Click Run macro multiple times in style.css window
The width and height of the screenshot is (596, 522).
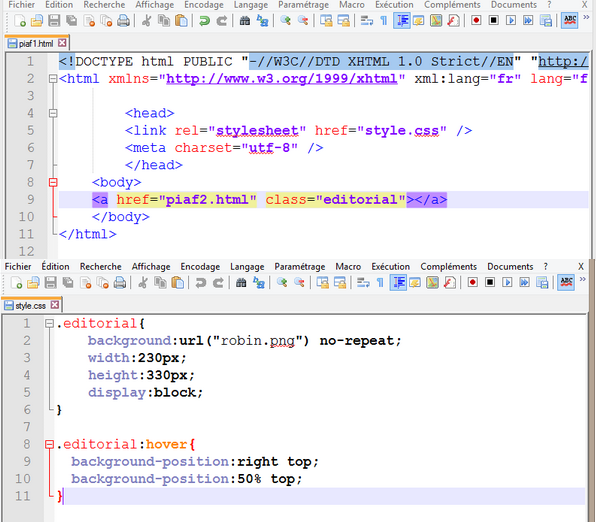[525, 282]
